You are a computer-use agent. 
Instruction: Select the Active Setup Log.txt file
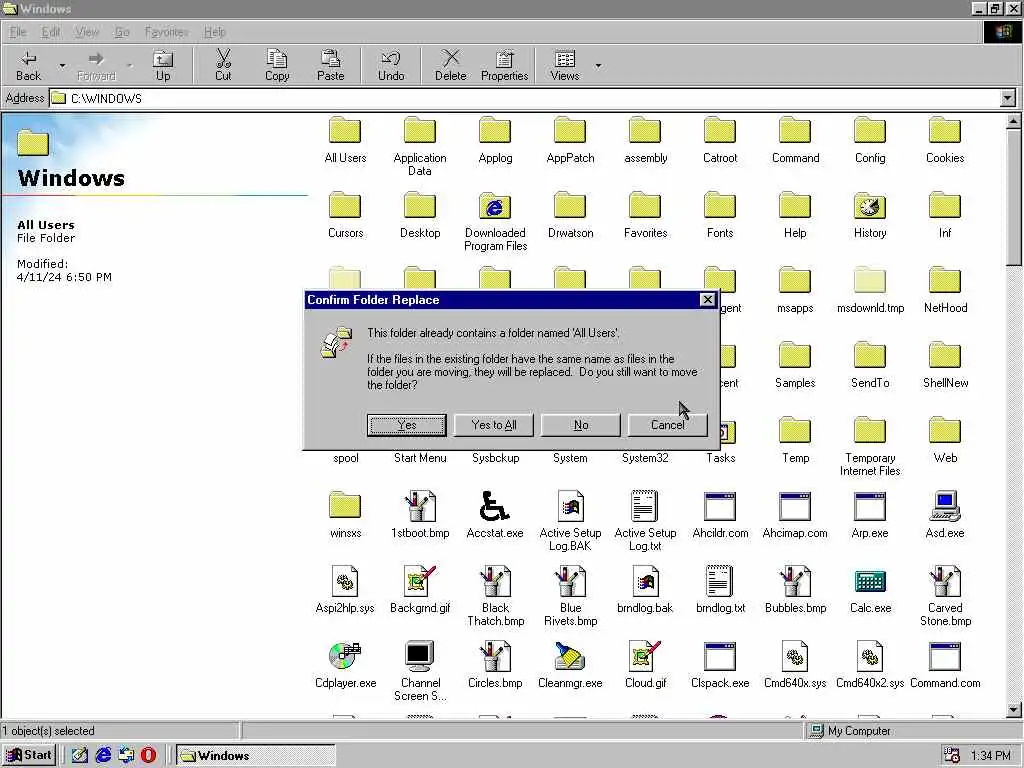[x=645, y=520]
